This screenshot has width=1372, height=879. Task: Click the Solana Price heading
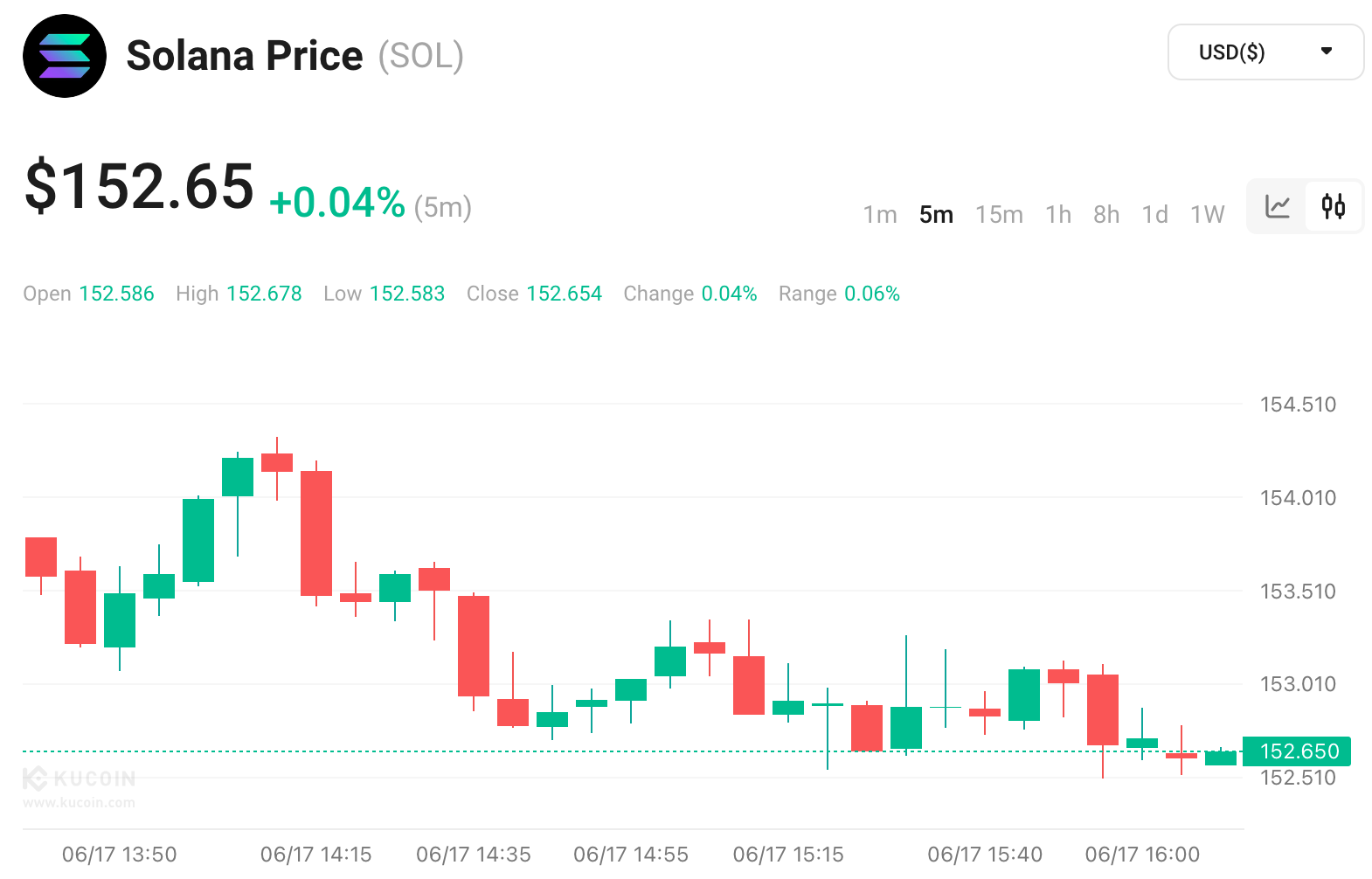coord(244,56)
